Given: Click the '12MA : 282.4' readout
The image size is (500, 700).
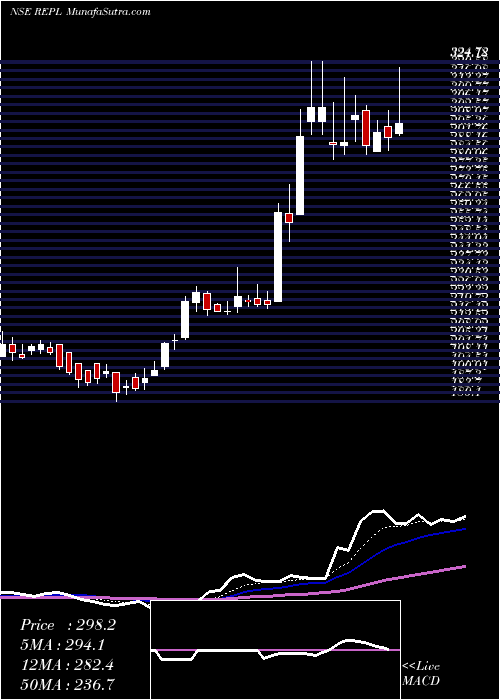Looking at the screenshot, I should pos(67,665).
